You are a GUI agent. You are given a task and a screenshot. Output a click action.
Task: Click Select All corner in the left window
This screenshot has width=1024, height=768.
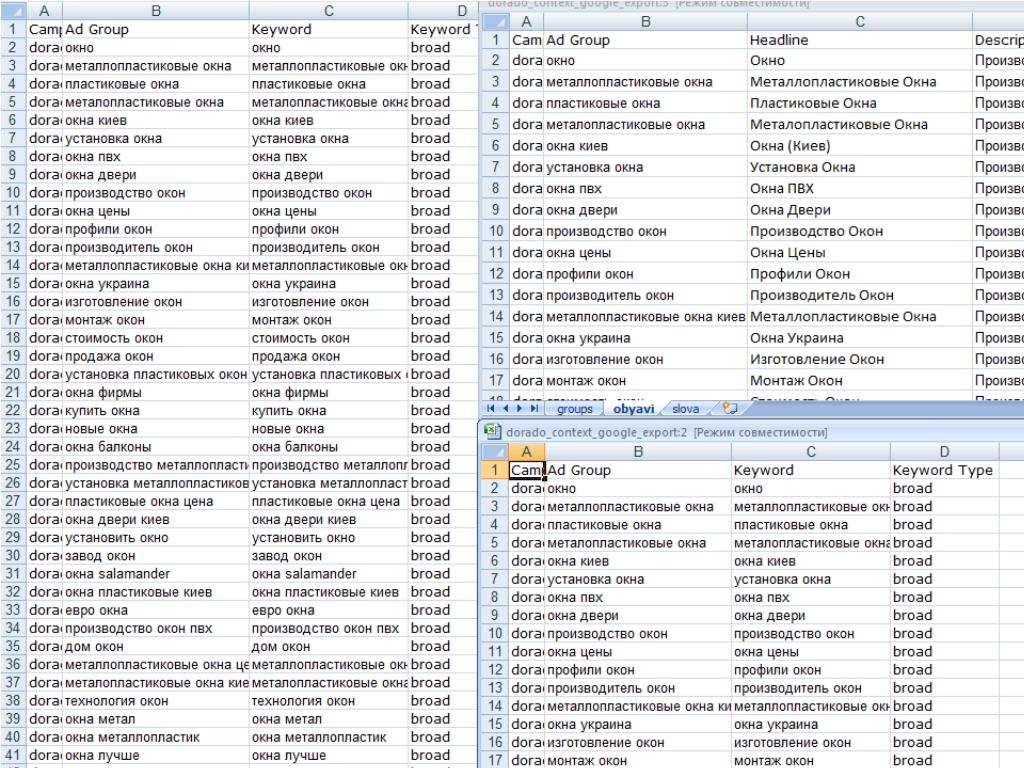tap(13, 11)
